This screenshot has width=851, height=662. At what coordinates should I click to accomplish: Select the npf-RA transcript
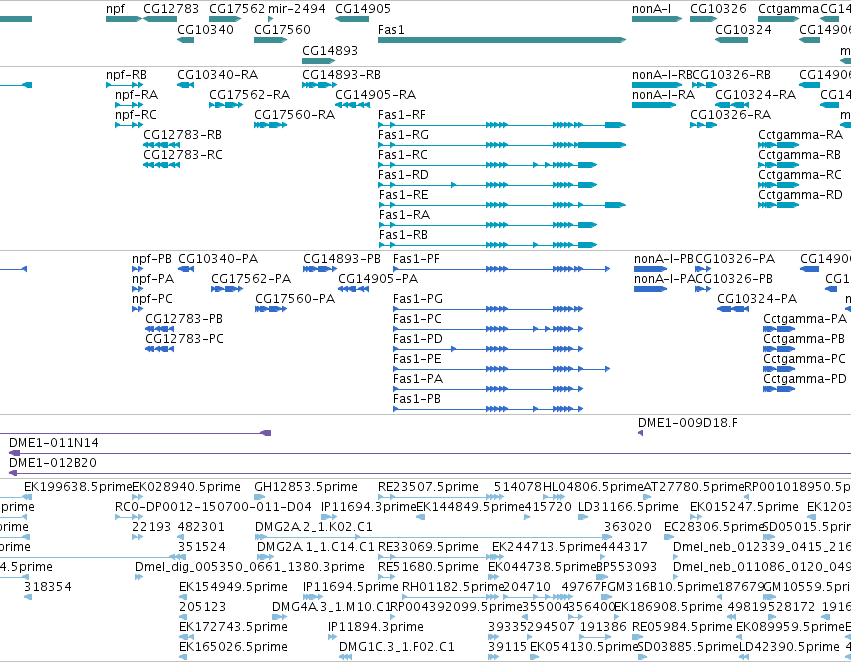[129, 105]
